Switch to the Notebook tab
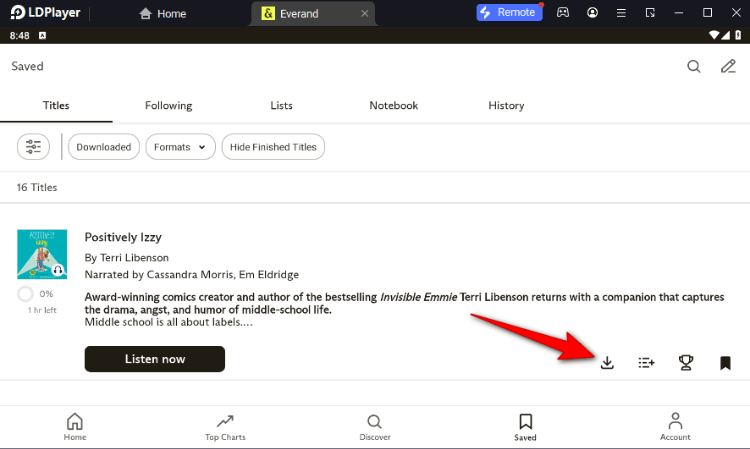Screen dimensions: 750x449 pos(394,105)
